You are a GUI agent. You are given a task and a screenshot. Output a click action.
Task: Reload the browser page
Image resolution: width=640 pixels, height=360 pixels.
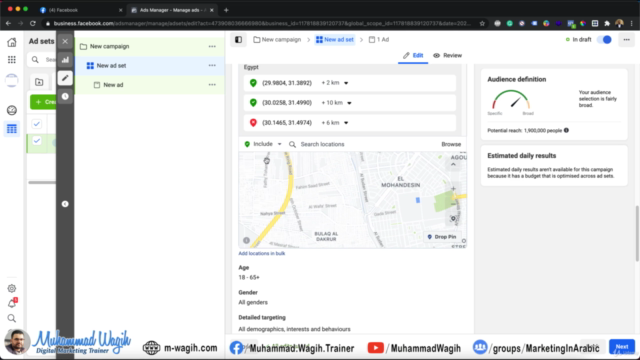tap(33, 23)
